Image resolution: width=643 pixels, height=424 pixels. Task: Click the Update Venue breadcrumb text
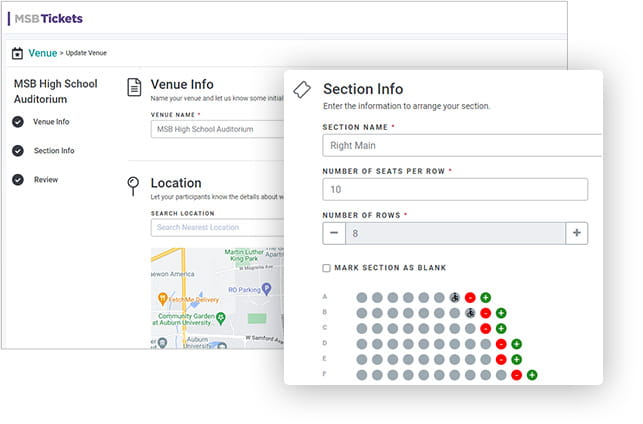86,53
